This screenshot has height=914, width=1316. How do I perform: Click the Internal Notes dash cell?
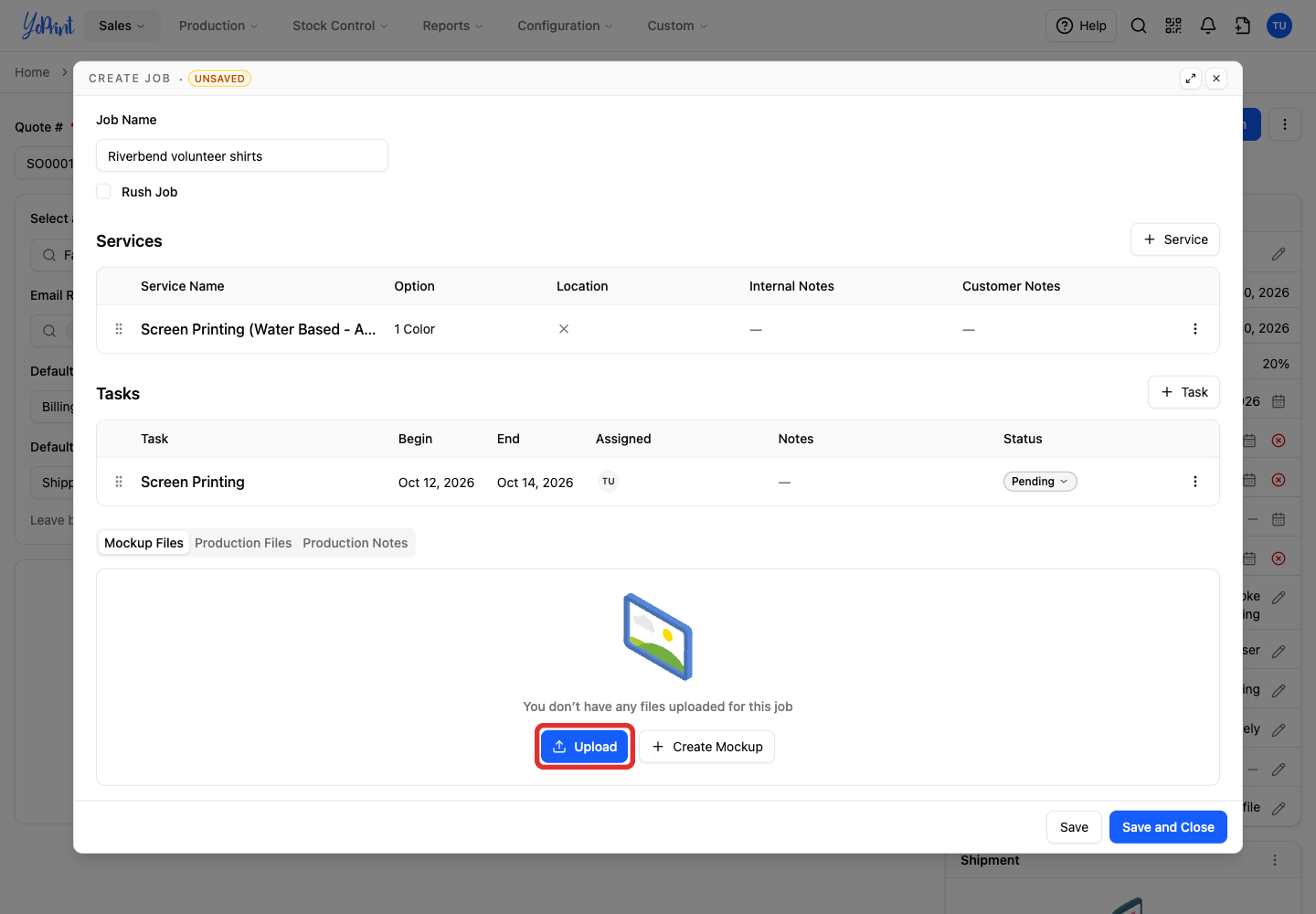pyautogui.click(x=756, y=329)
